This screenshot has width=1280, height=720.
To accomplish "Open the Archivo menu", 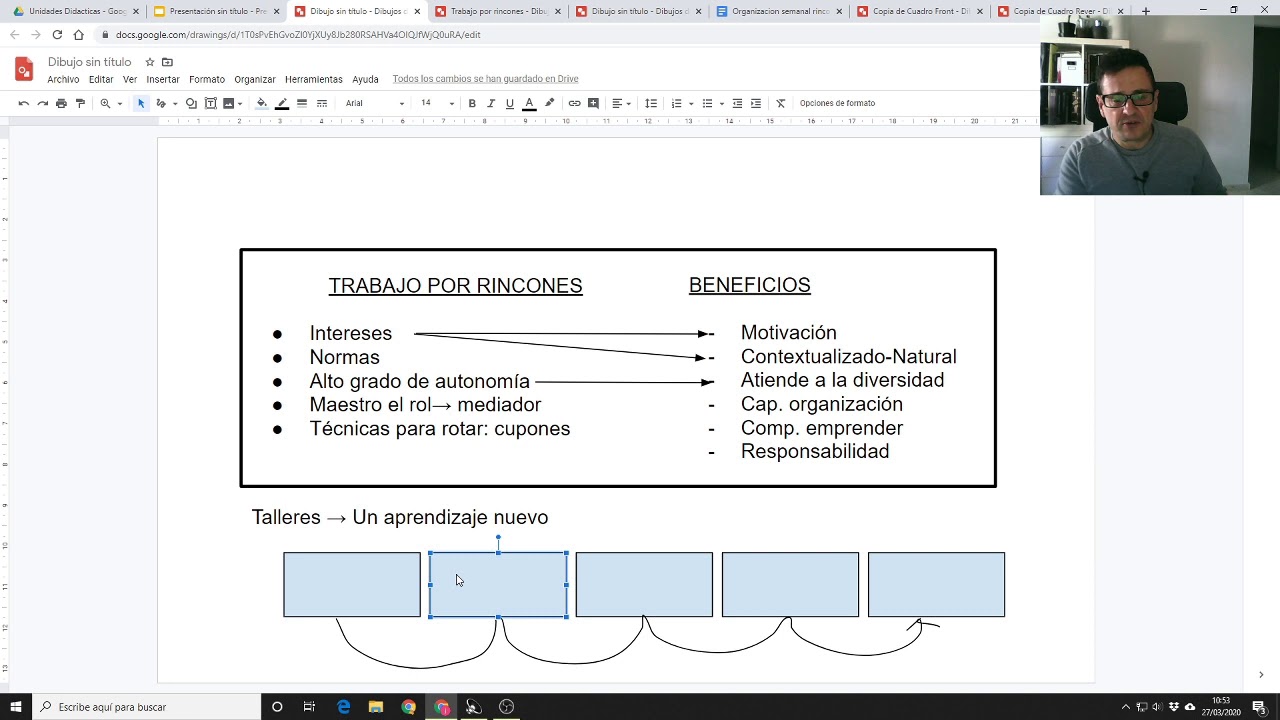I will (63, 79).
